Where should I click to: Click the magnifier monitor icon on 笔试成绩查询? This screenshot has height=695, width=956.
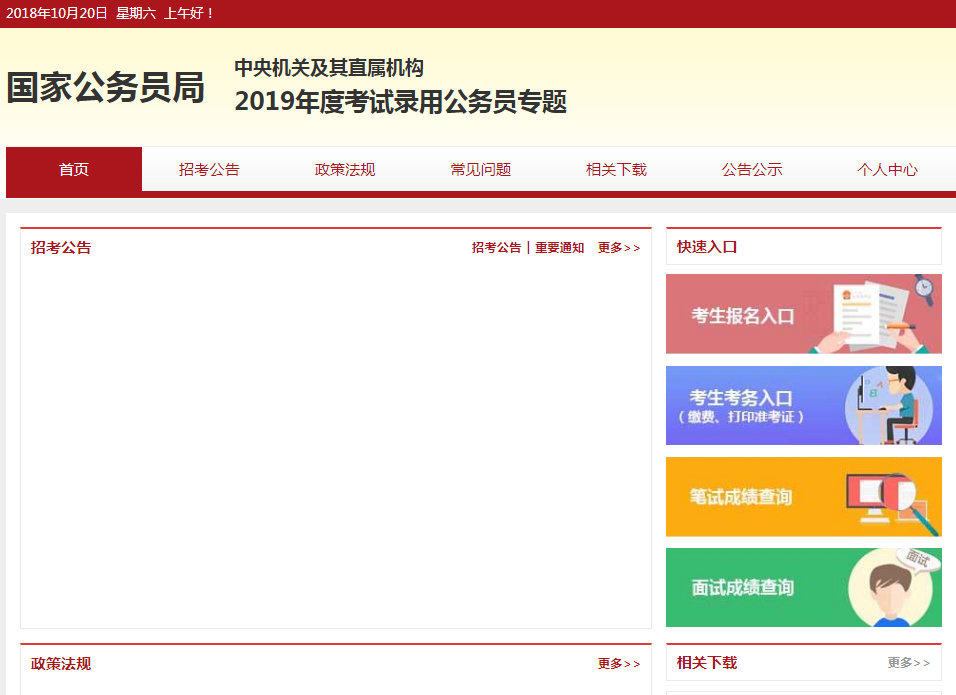893,504
